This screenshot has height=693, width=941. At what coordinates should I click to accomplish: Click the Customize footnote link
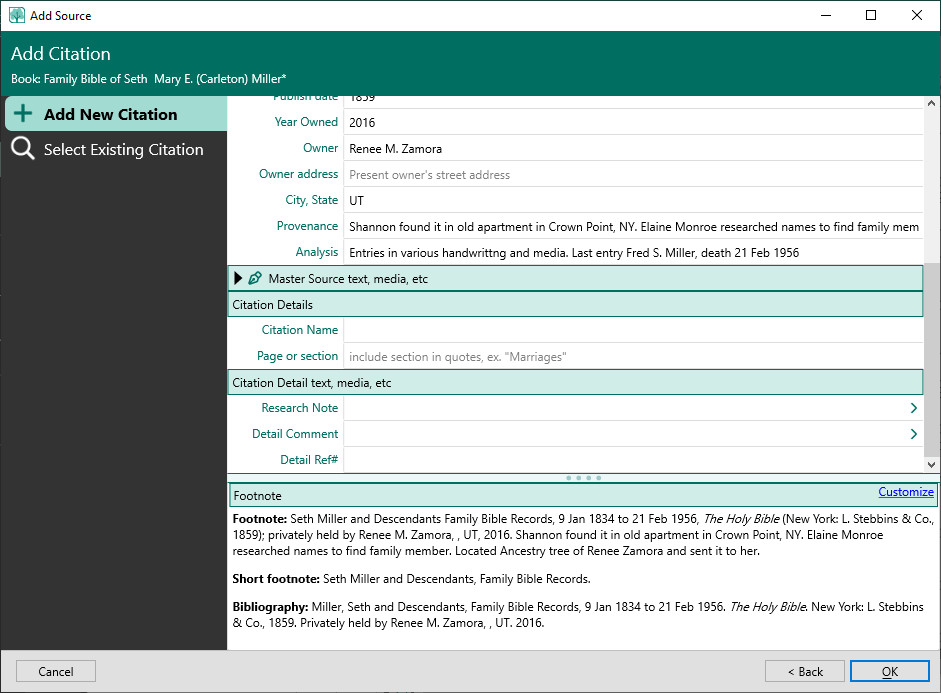[905, 492]
